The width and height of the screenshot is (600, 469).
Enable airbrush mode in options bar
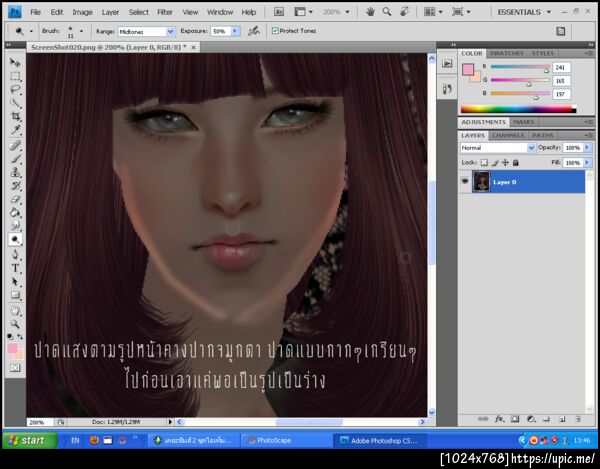pyautogui.click(x=253, y=31)
